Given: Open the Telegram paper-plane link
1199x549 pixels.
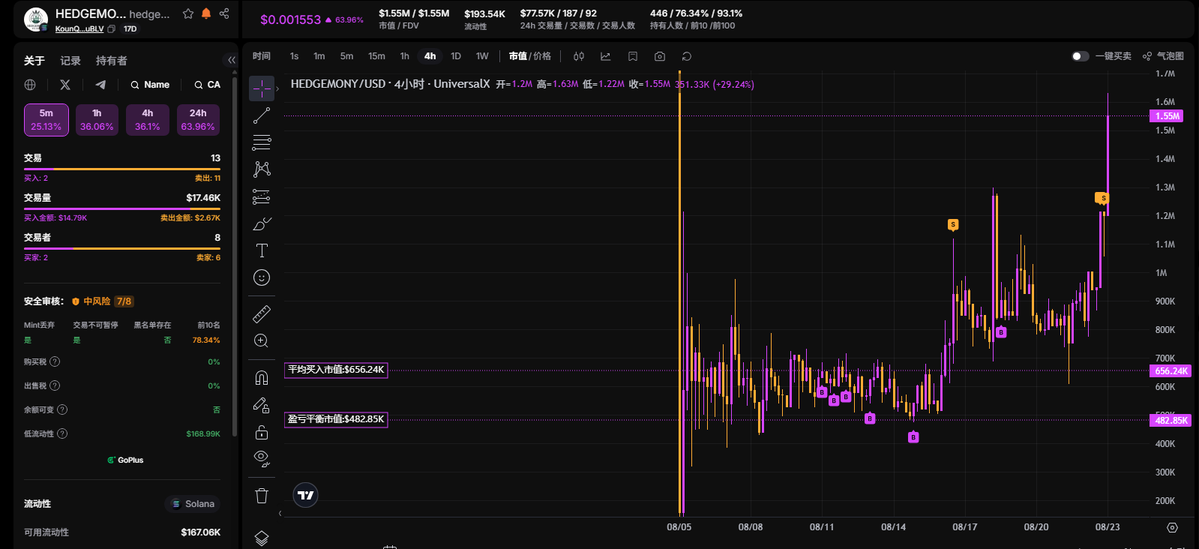Looking at the screenshot, I should (x=100, y=85).
